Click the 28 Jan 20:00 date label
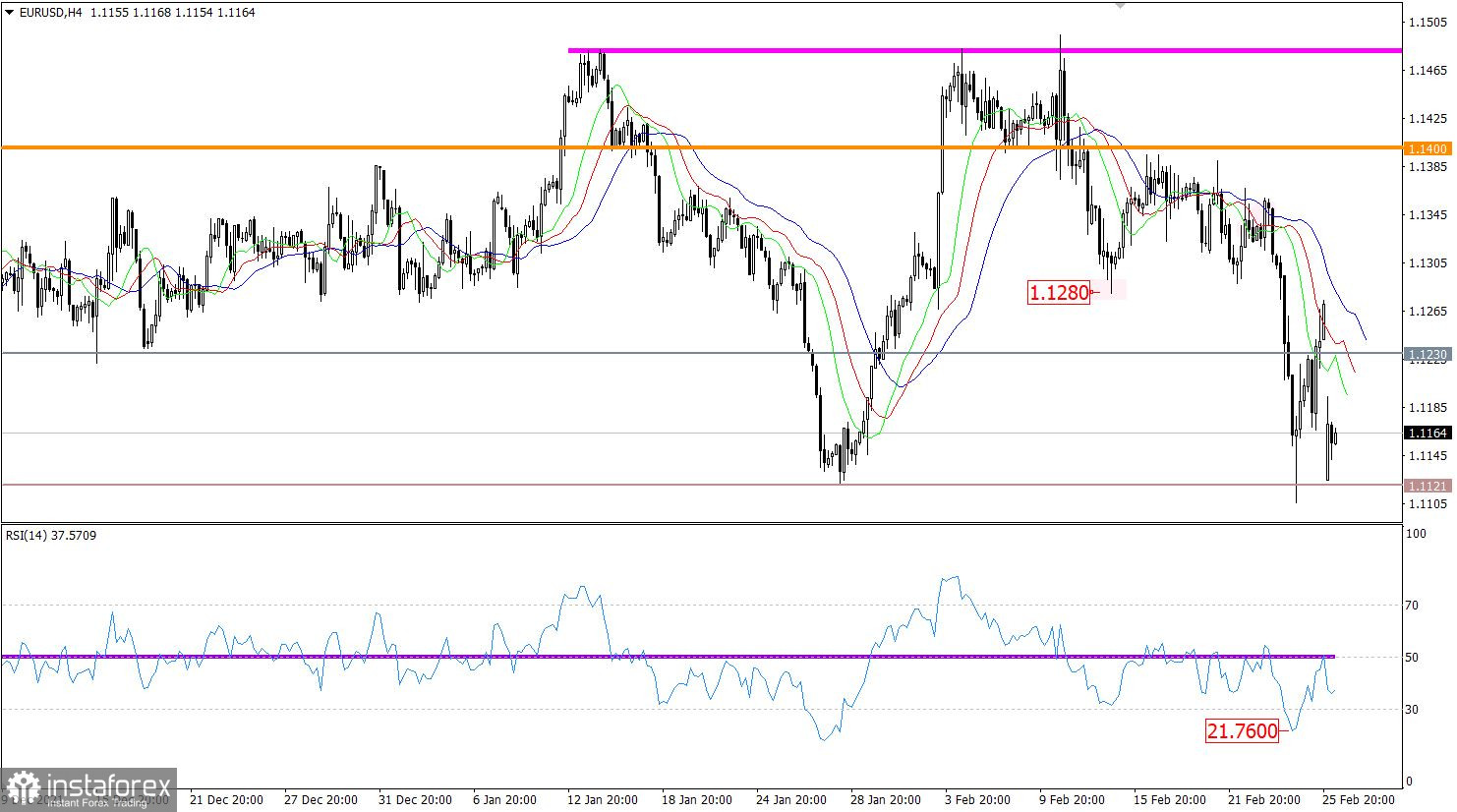Screen dimensions: 1457x812 coord(888,799)
